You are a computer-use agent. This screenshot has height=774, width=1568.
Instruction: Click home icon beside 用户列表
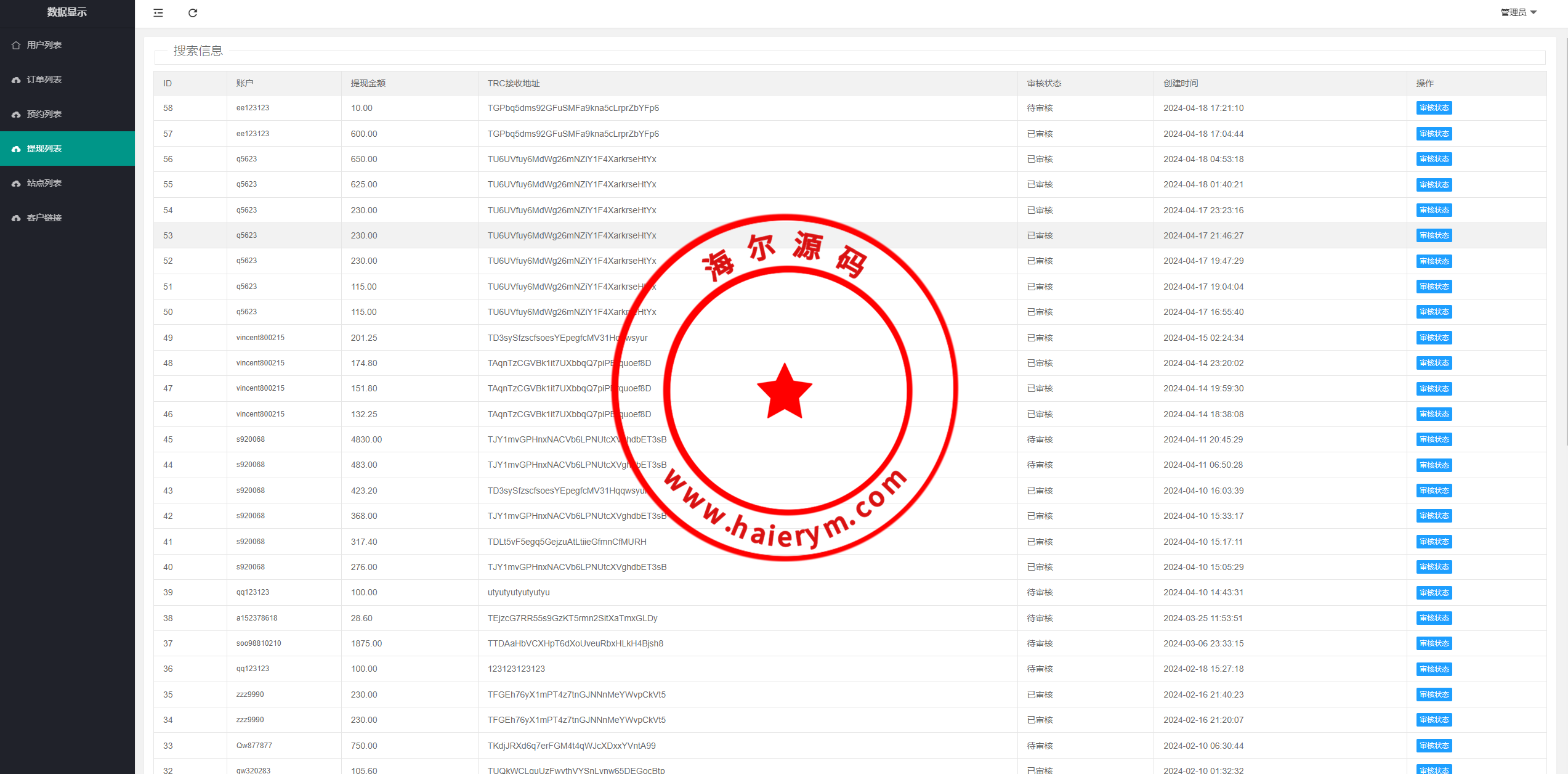click(16, 45)
